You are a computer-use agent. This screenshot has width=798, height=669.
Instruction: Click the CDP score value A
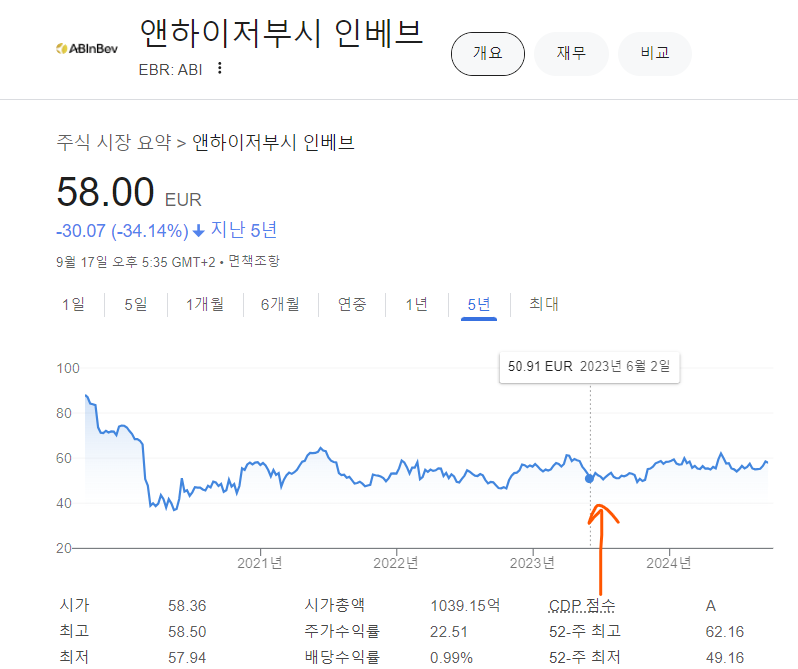710,606
